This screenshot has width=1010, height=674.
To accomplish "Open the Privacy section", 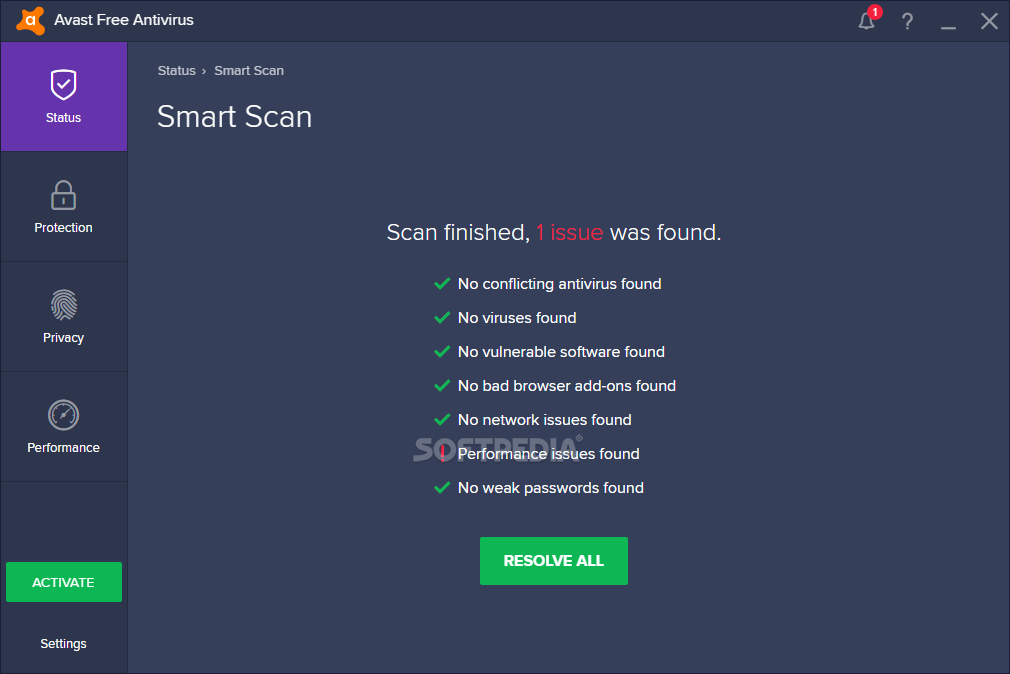I will (x=64, y=317).
